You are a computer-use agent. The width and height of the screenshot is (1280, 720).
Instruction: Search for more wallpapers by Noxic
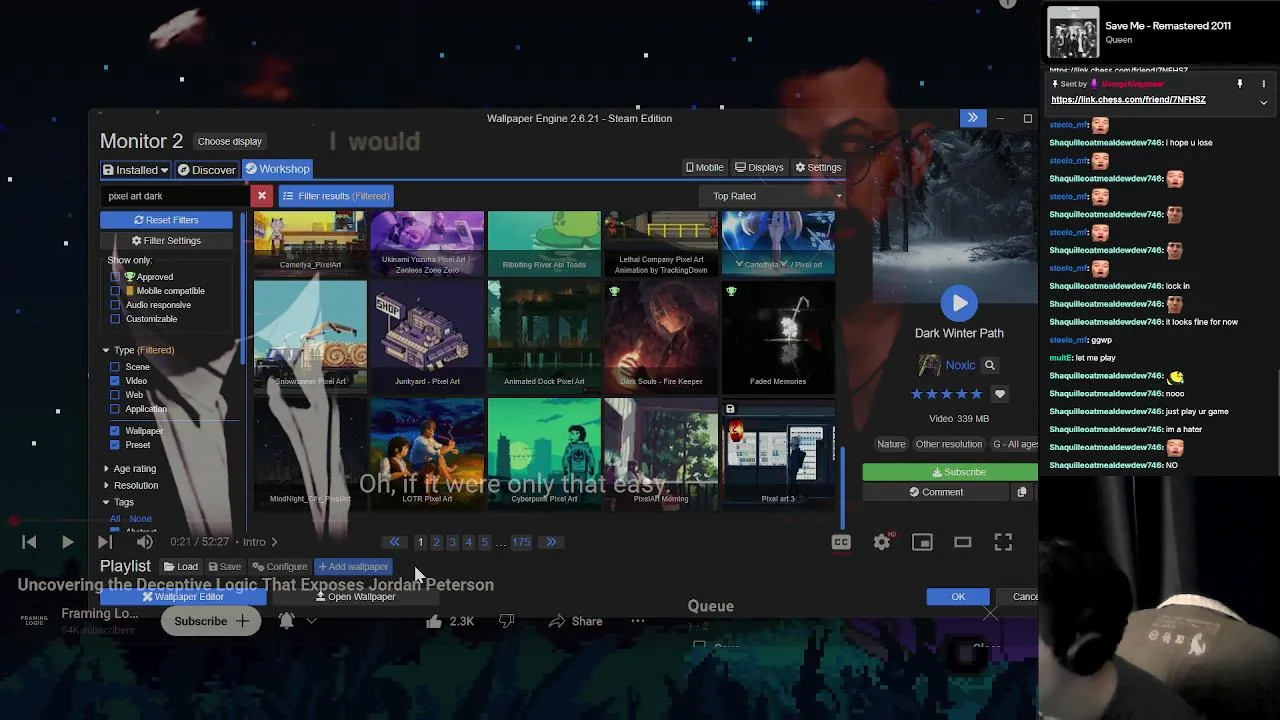[x=989, y=366]
